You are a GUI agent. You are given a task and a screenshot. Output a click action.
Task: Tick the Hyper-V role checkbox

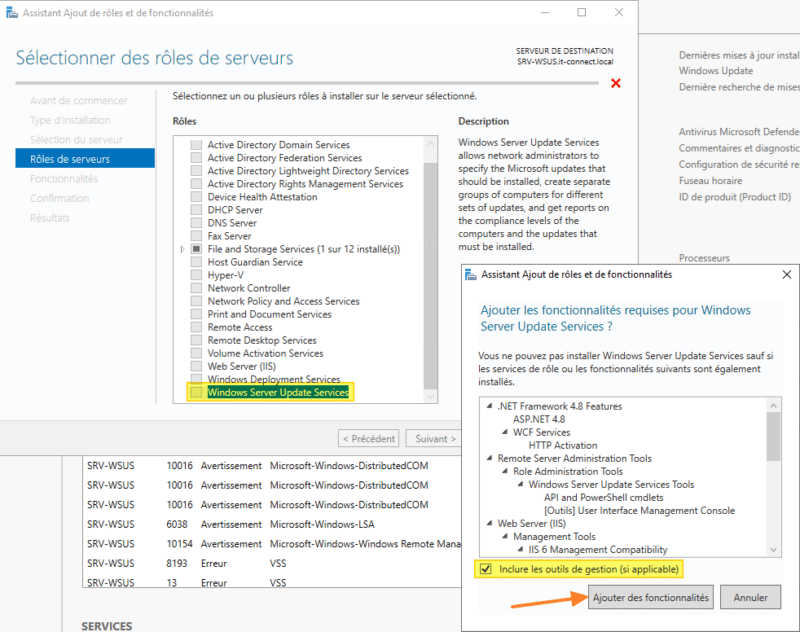[x=197, y=275]
